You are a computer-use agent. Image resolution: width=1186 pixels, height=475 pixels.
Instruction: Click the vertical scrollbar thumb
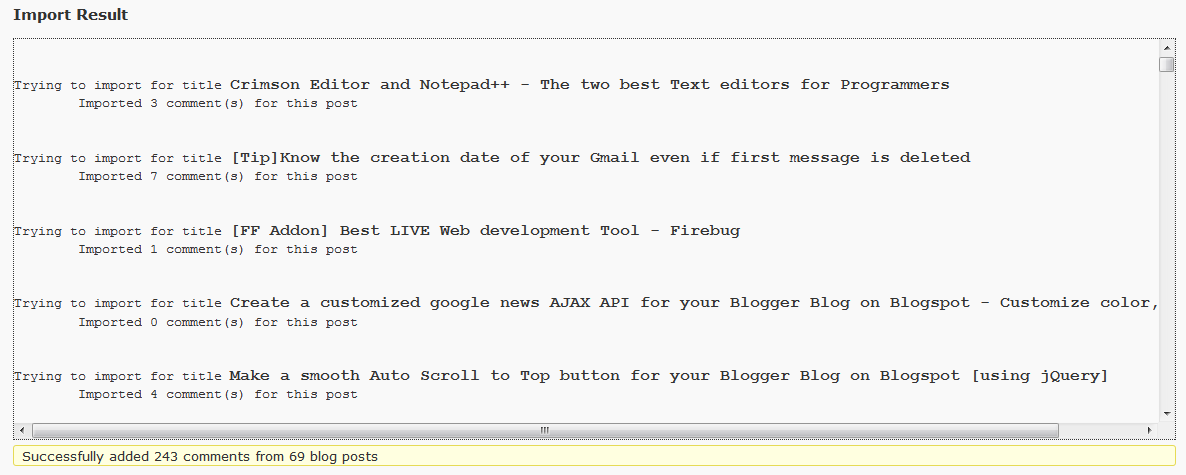tap(1166, 64)
